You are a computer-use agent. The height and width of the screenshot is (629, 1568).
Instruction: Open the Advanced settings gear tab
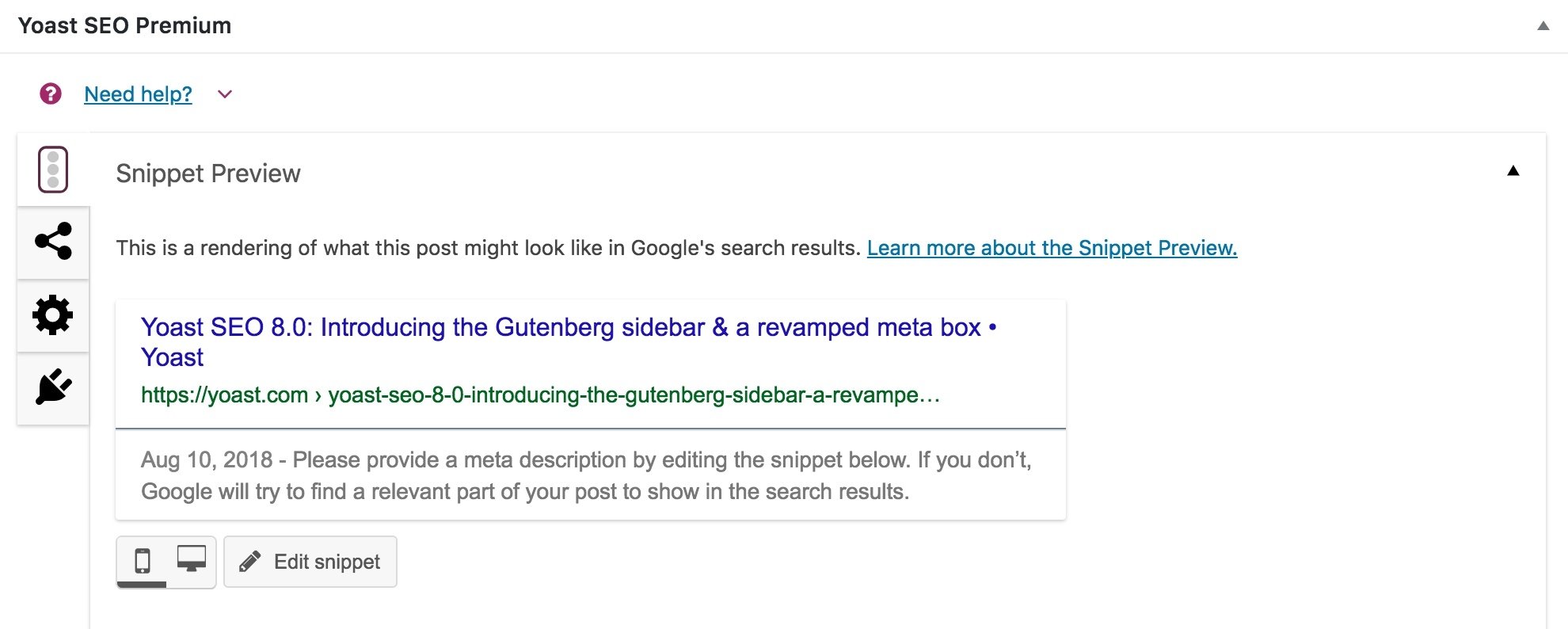53,315
